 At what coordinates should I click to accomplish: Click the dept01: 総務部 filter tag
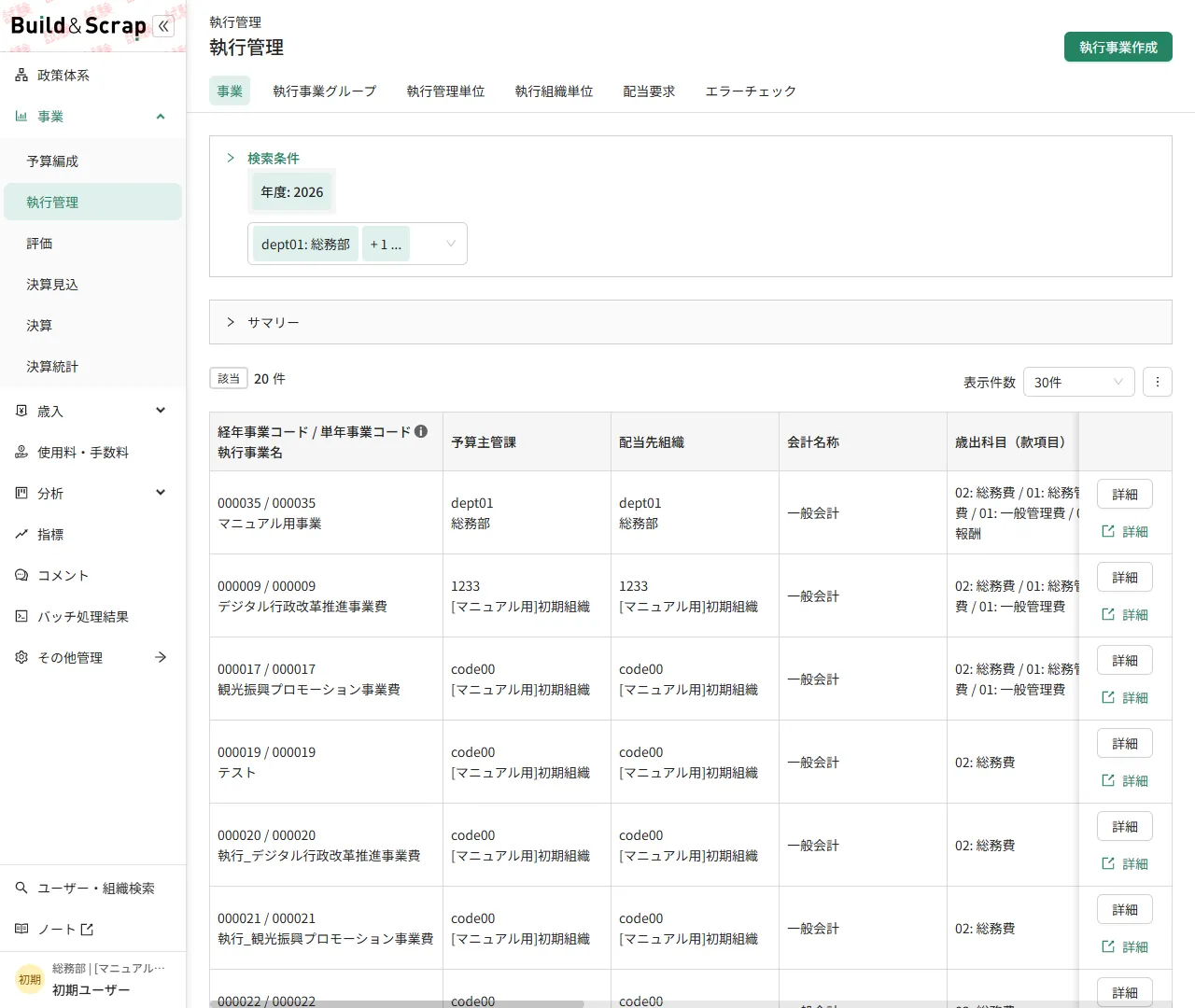(x=305, y=245)
